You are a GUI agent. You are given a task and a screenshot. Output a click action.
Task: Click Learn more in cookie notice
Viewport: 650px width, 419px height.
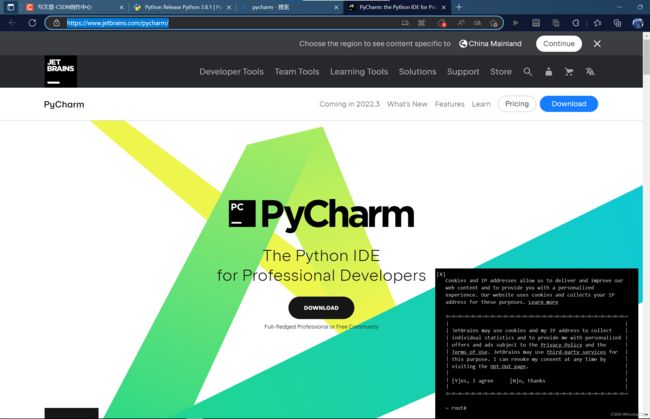[x=543, y=302]
